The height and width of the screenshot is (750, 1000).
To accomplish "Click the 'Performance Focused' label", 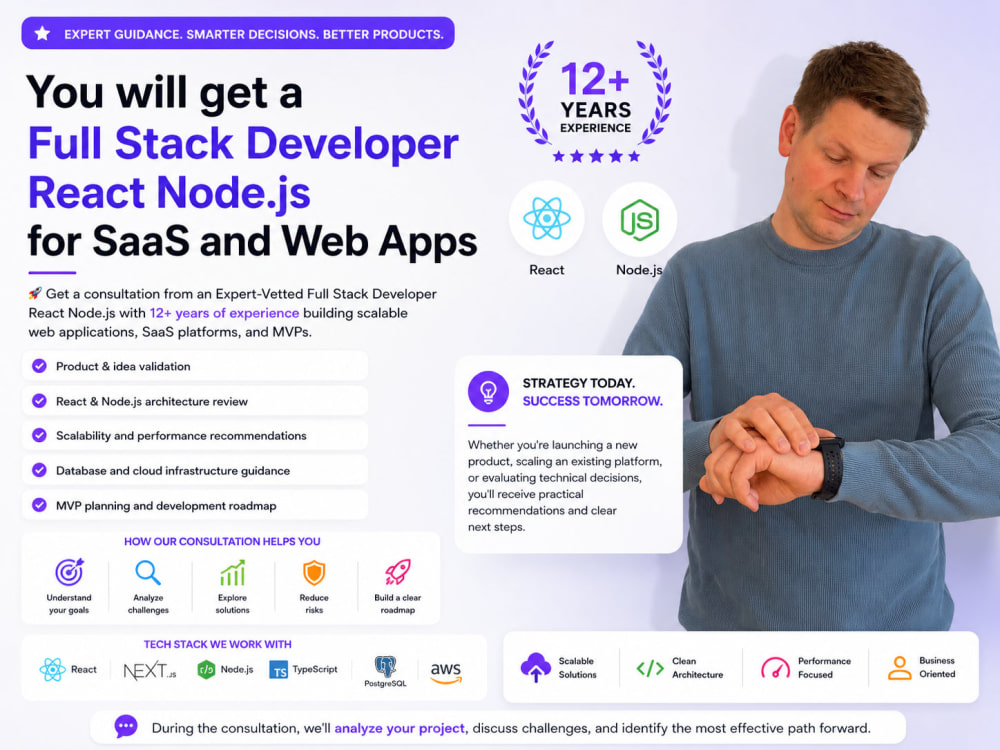I will pyautogui.click(x=824, y=668).
